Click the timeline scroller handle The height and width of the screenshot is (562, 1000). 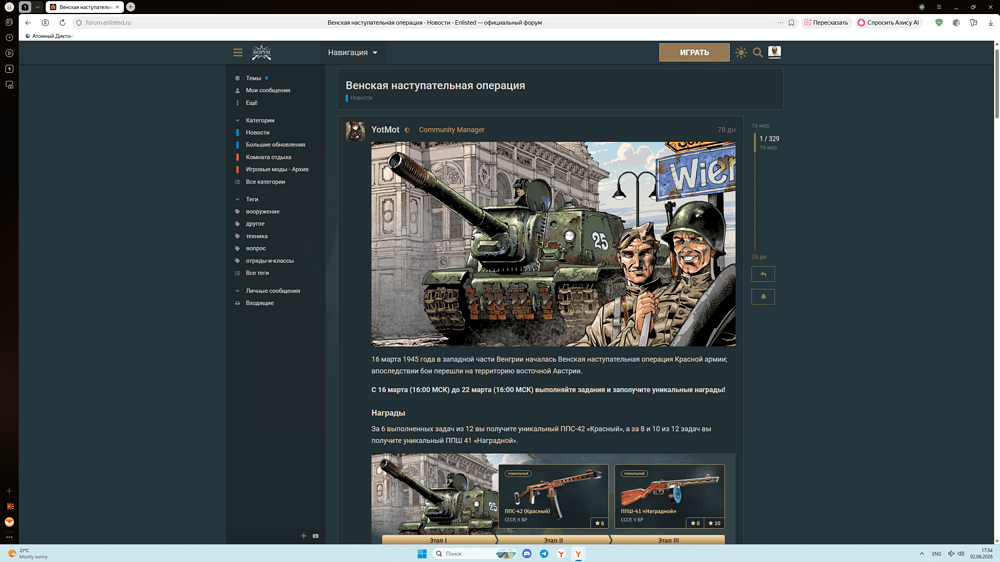click(754, 142)
